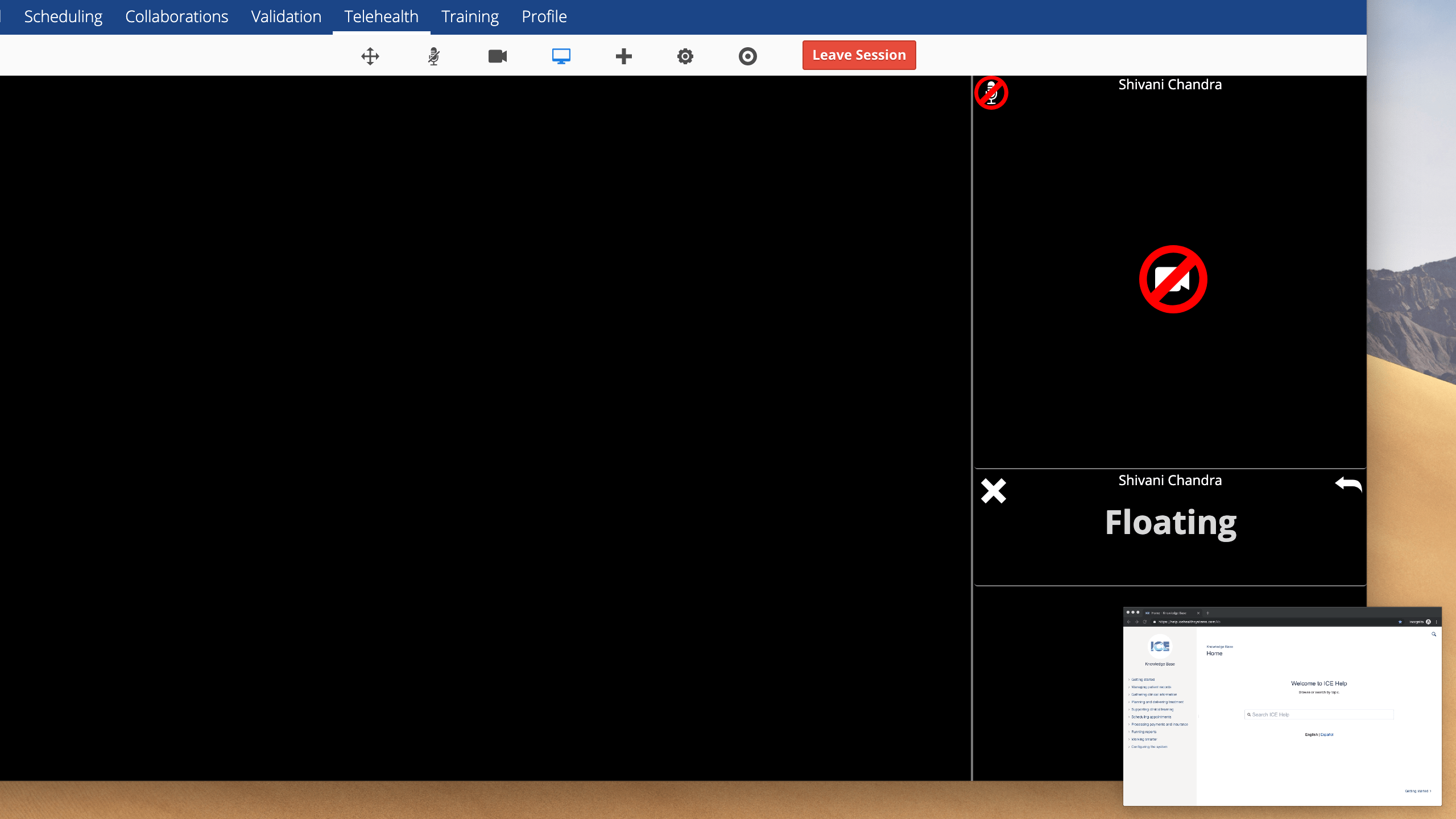Open the Collaborations menu item
The image size is (1456, 819).
click(176, 16)
